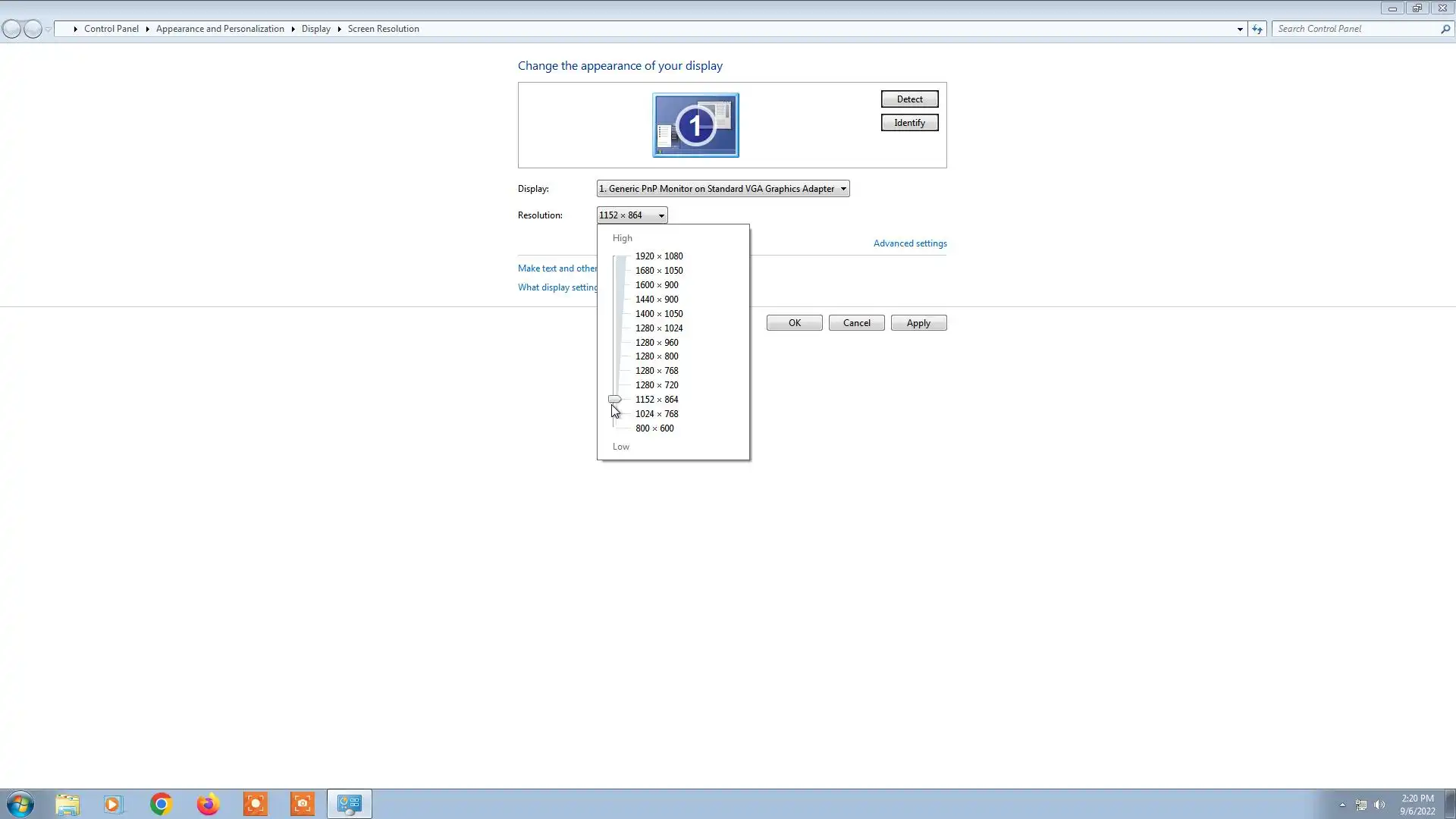
Task: Open Firefox from the taskbar
Action: coord(208,804)
